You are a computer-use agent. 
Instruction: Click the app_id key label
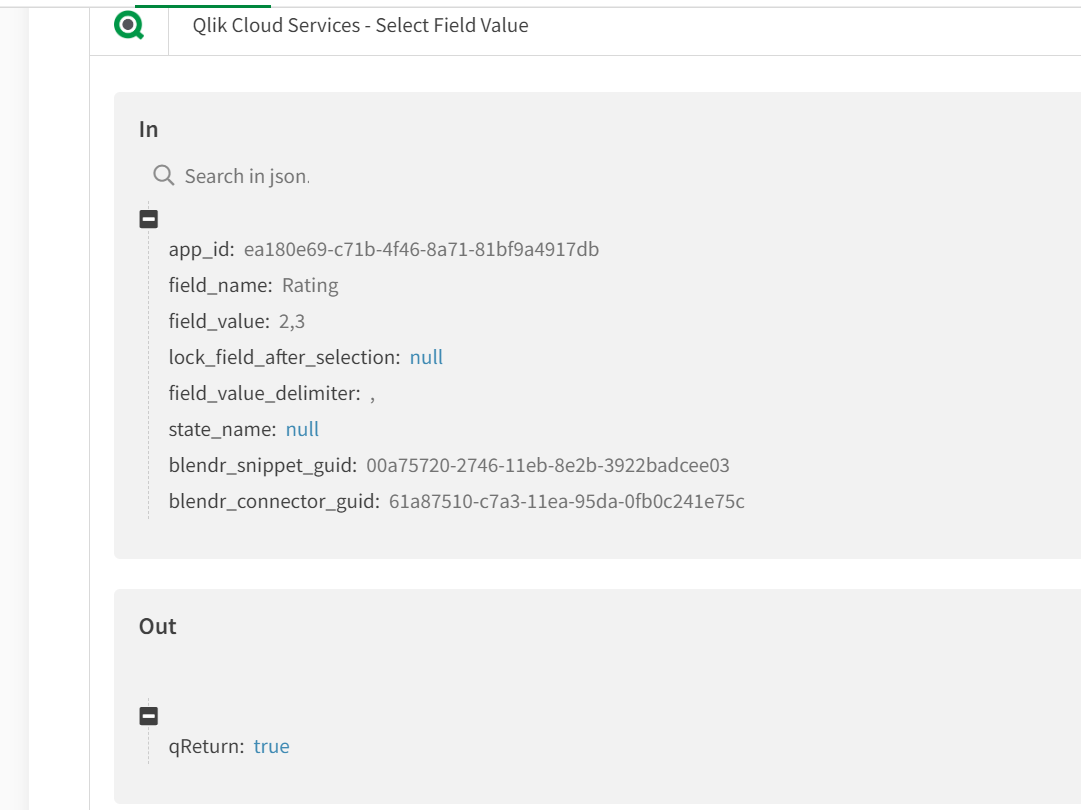[x=201, y=249]
